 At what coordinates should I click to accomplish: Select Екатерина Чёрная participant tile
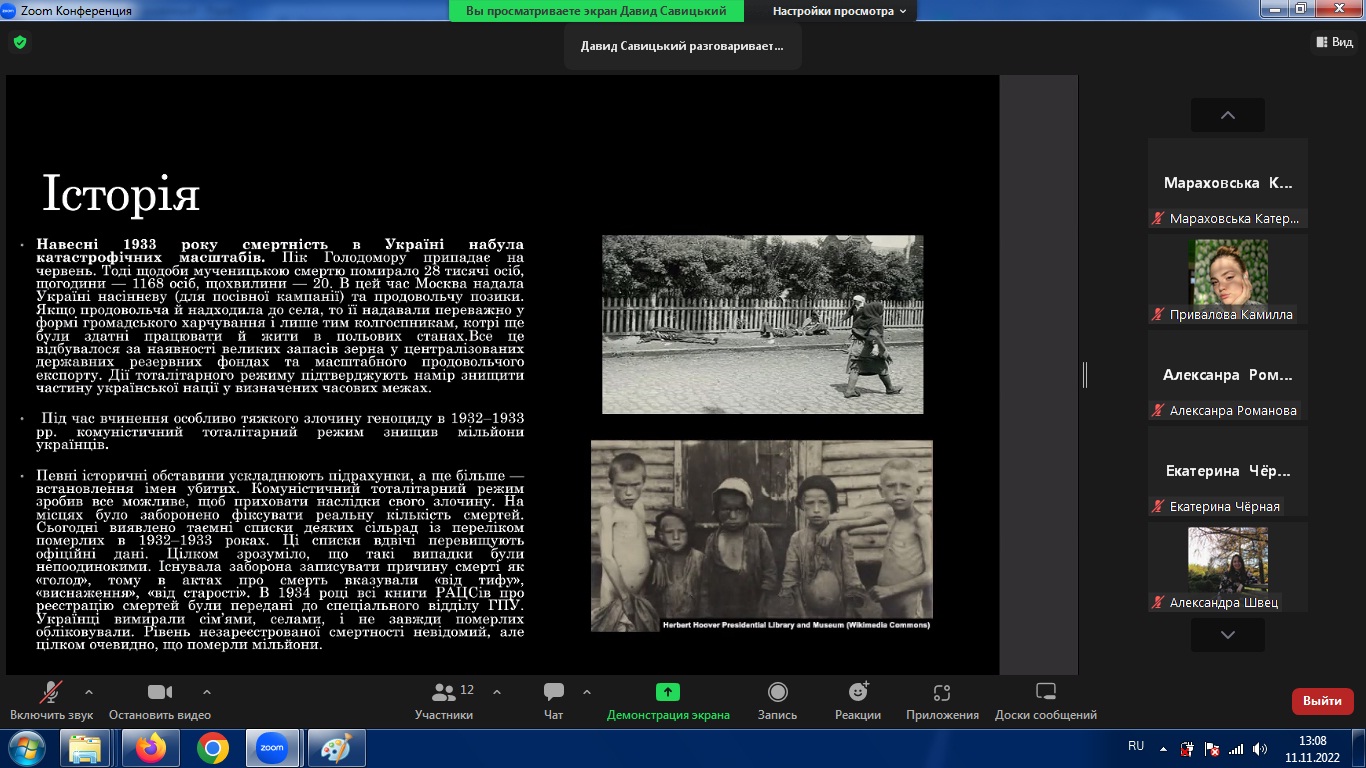pos(1228,471)
